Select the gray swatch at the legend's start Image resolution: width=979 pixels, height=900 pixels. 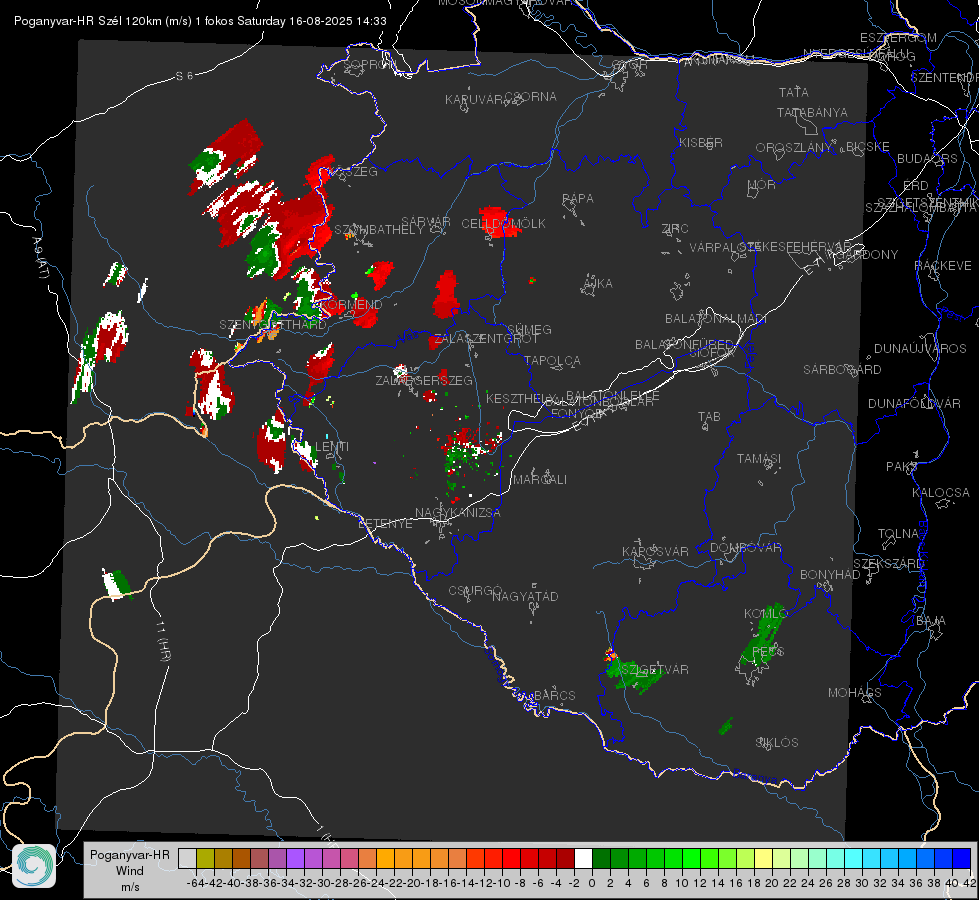[x=187, y=858]
